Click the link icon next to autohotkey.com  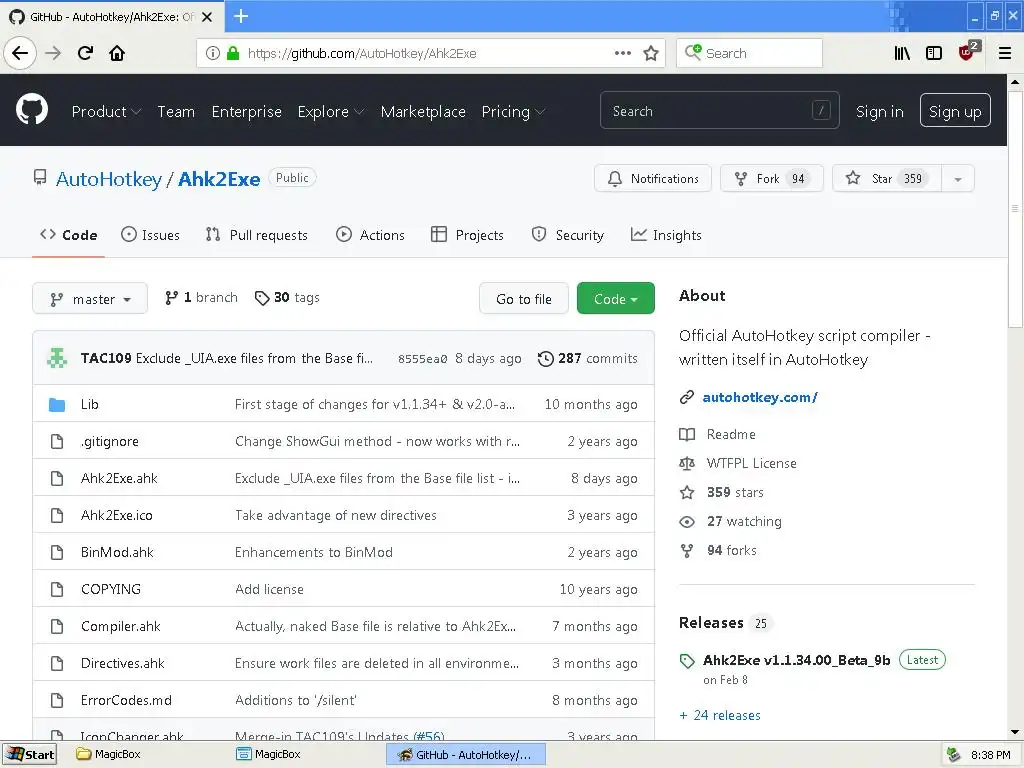(686, 397)
